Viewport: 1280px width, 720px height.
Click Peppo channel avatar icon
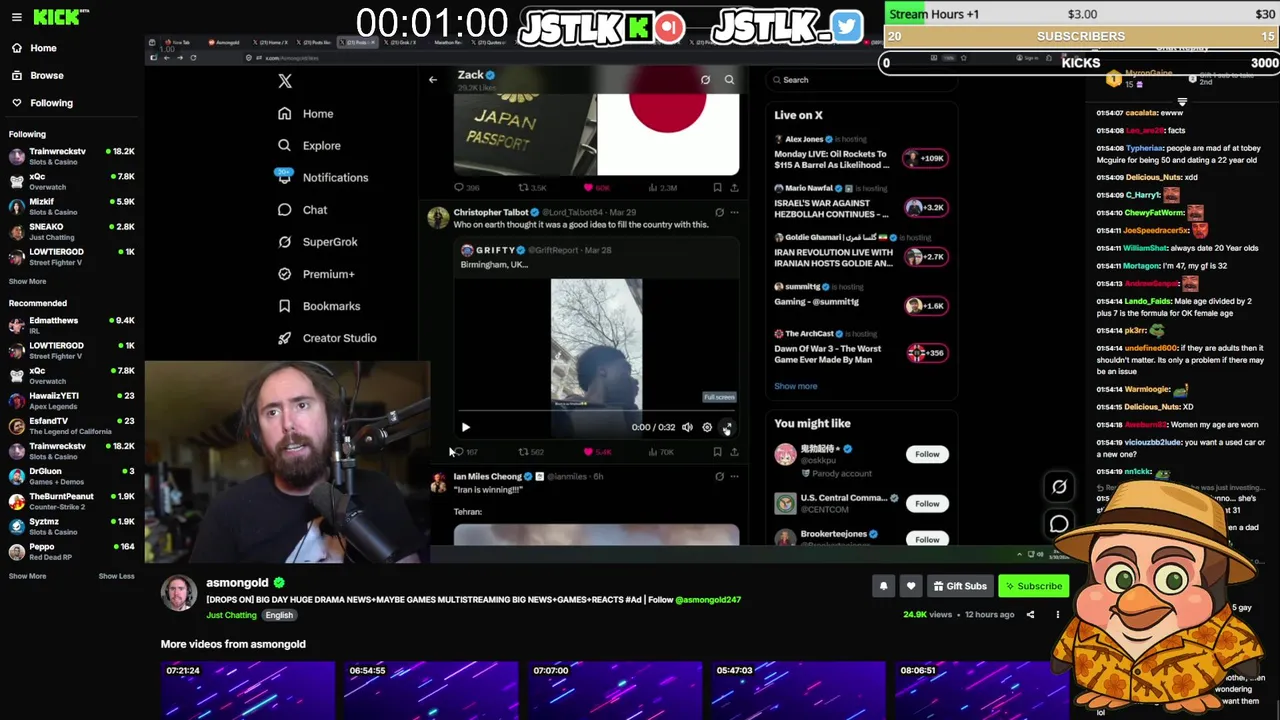17,552
